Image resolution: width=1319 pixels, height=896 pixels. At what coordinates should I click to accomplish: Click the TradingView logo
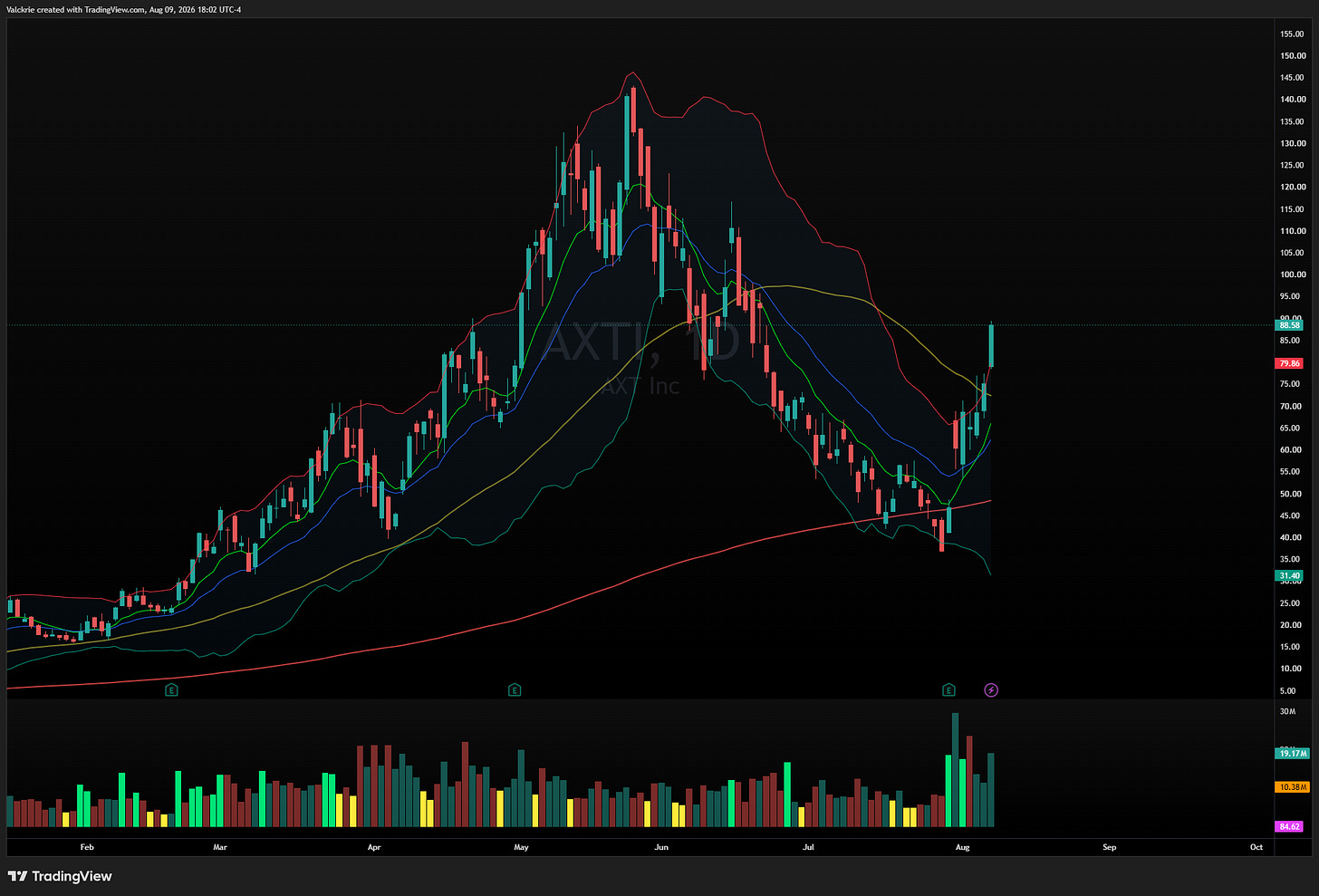click(x=60, y=876)
